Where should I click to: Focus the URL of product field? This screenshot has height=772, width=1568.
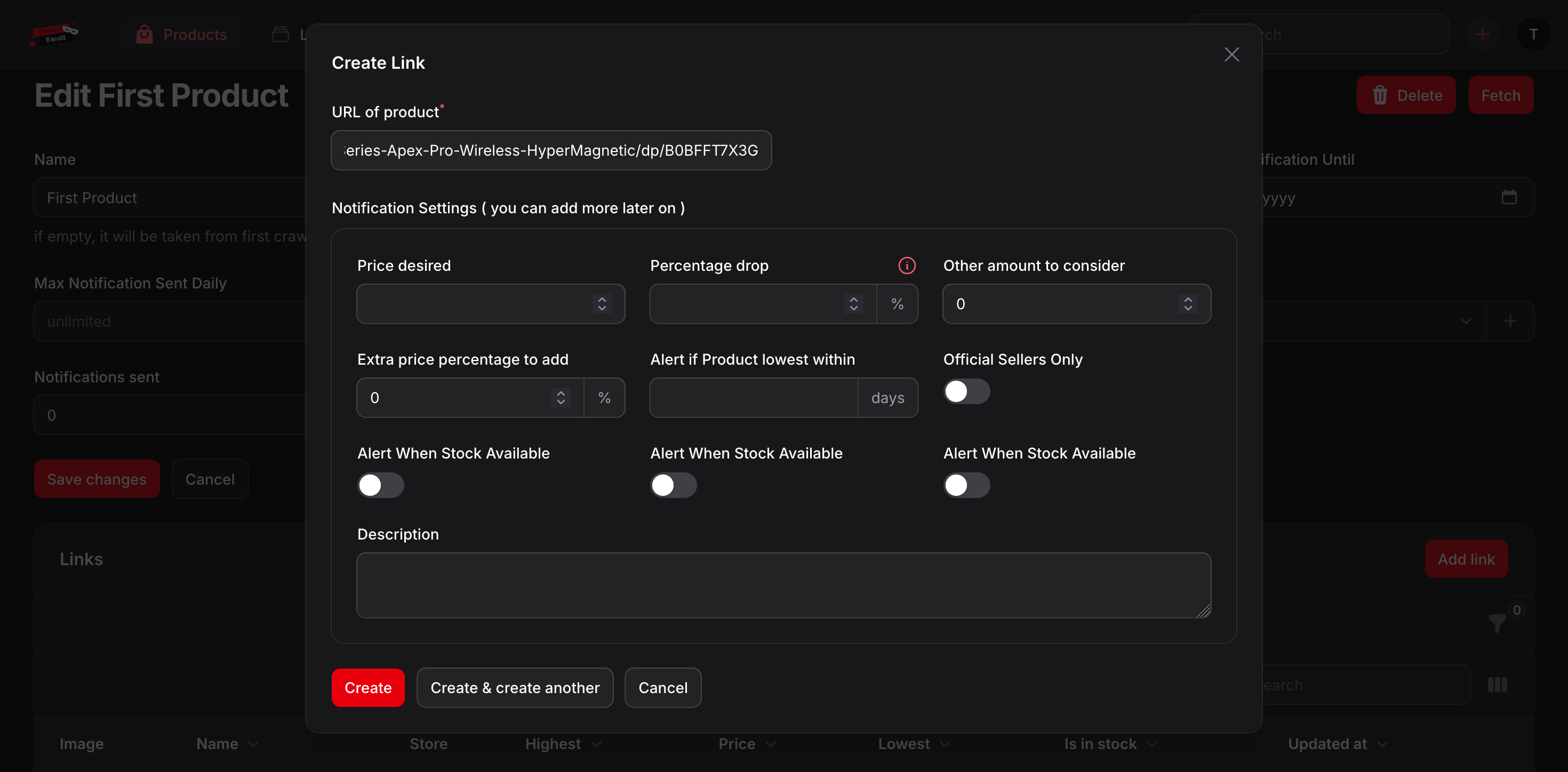551,150
